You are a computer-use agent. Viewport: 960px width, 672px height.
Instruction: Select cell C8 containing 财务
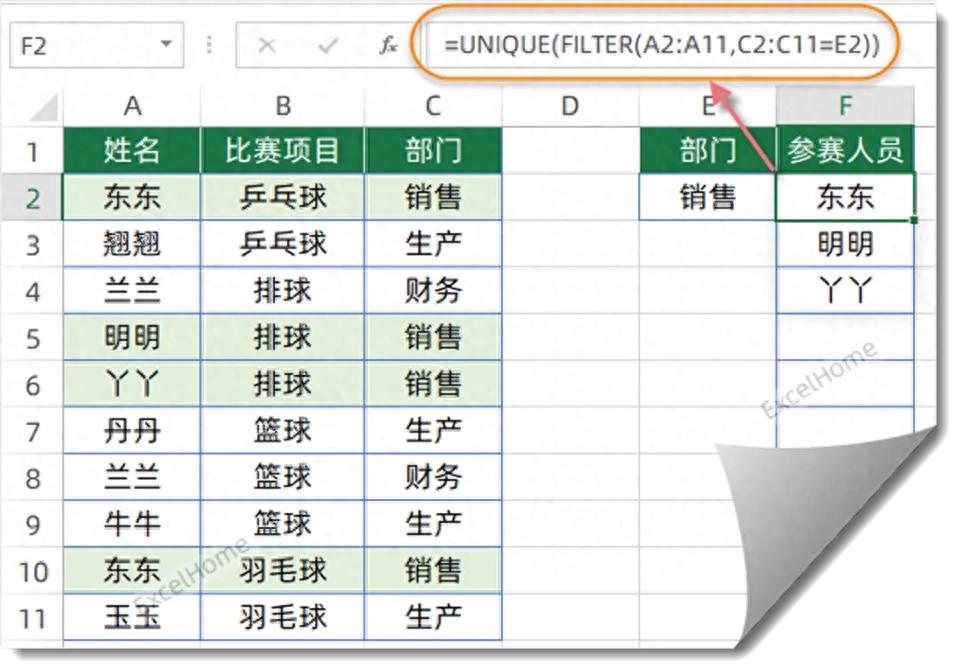[433, 477]
